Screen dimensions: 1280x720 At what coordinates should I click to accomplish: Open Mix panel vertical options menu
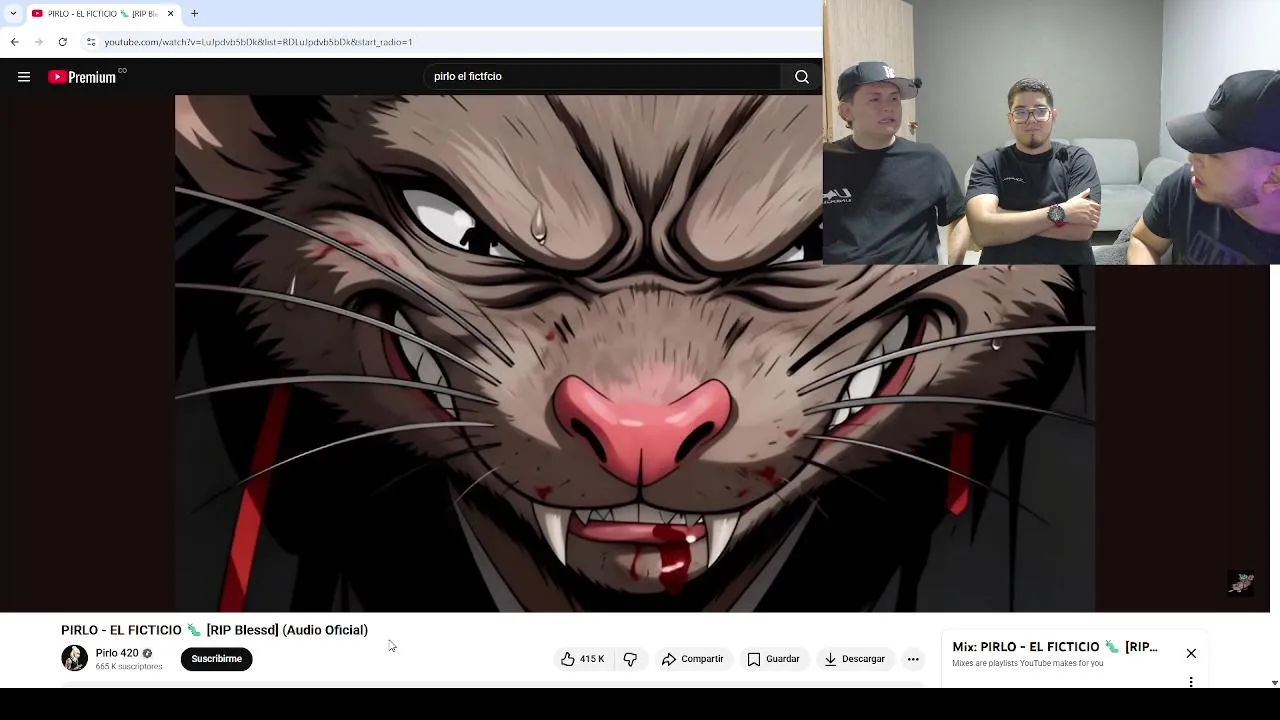[1191, 682]
